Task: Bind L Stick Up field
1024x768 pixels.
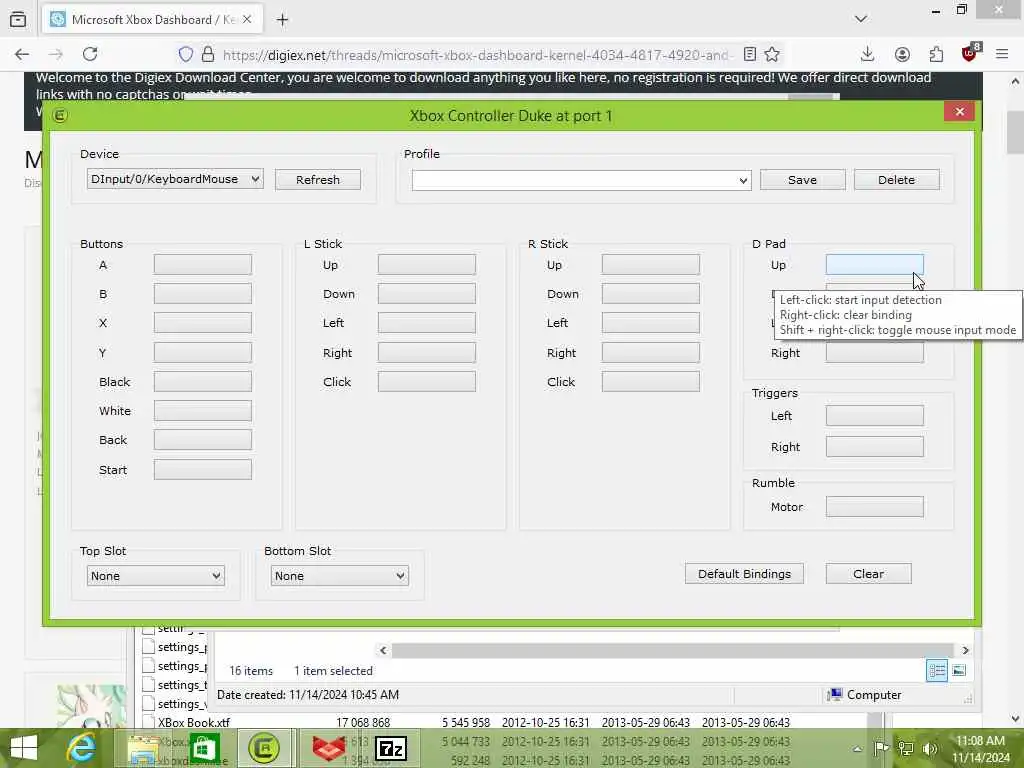Action: (x=426, y=264)
